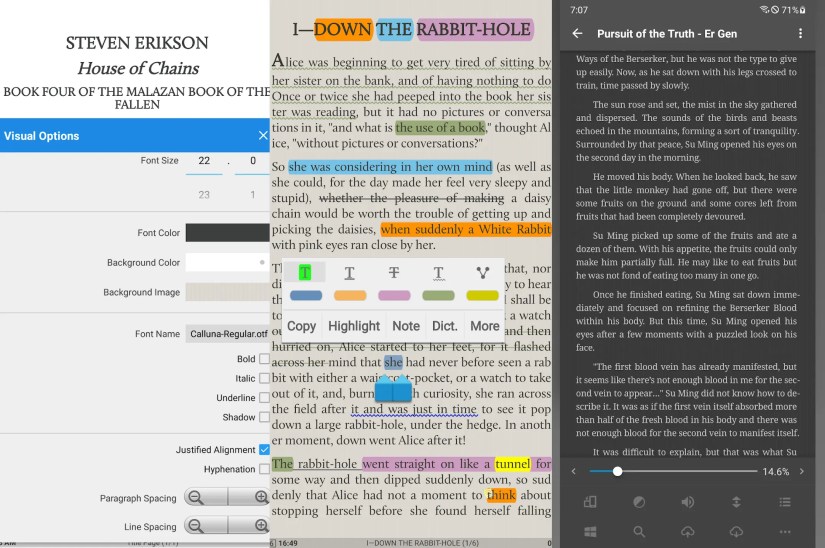This screenshot has height=548, width=825.
Task: Enable the Hyphenation checkbox
Action: [x=265, y=469]
